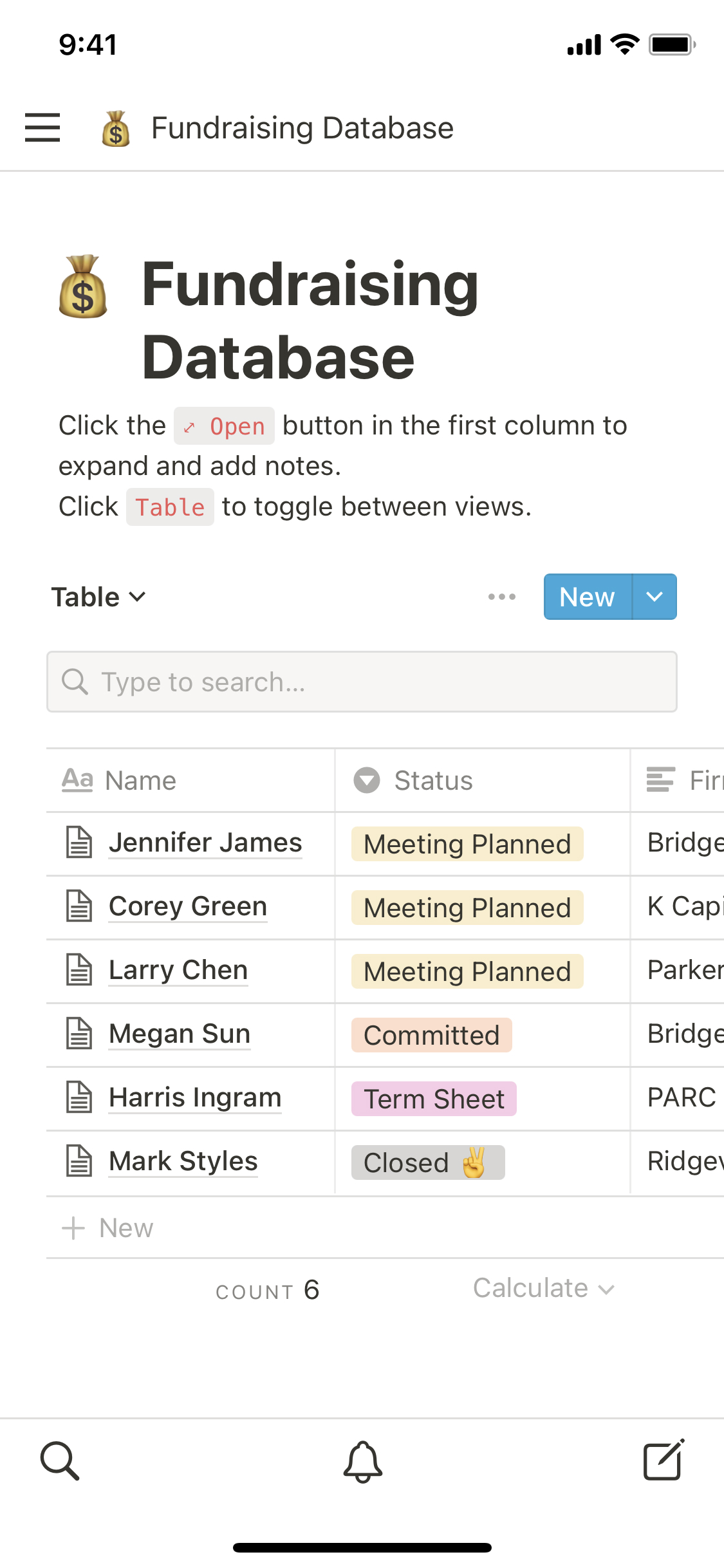
Task: Click the Type to search field
Action: 362,682
